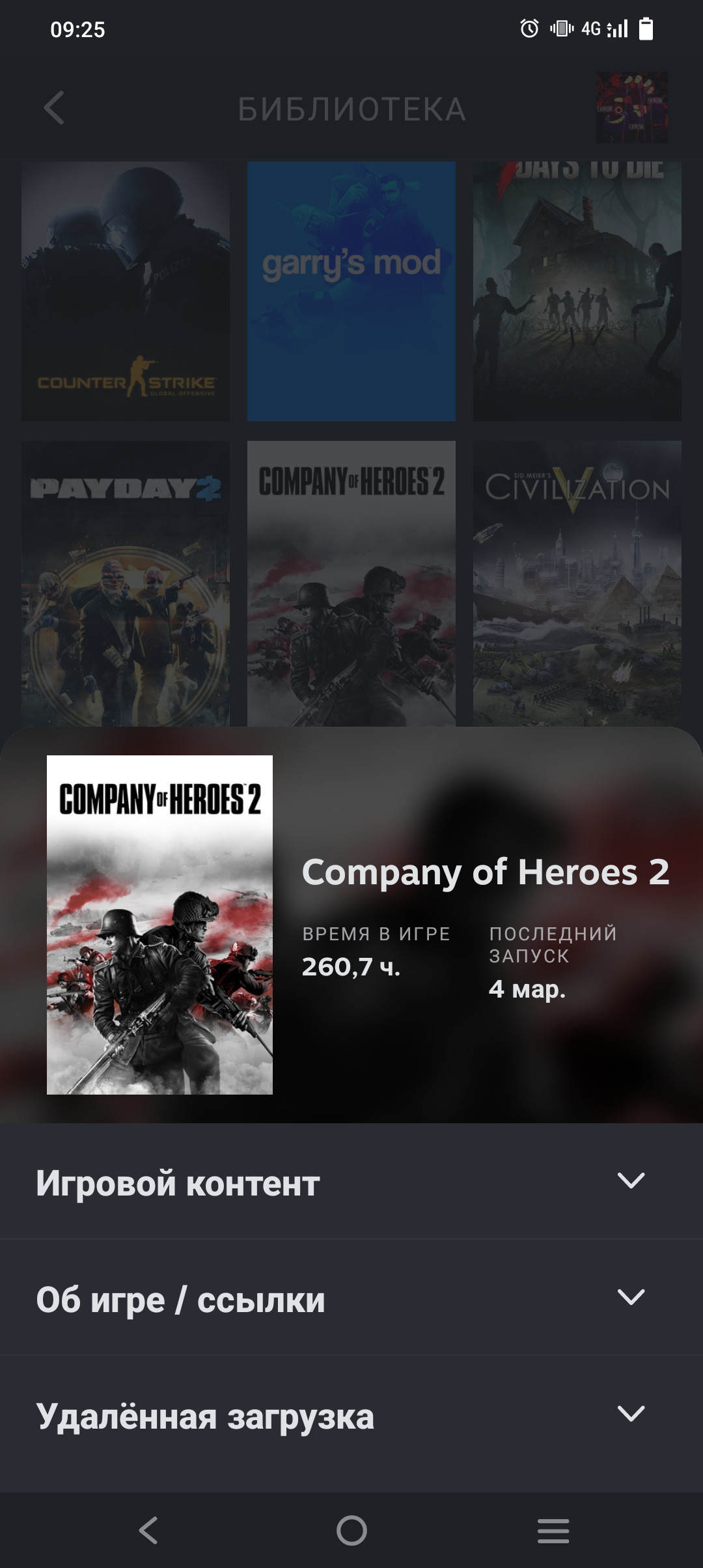Open the Android recent apps menu button
The width and height of the screenshot is (703, 1568).
pos(553,1530)
